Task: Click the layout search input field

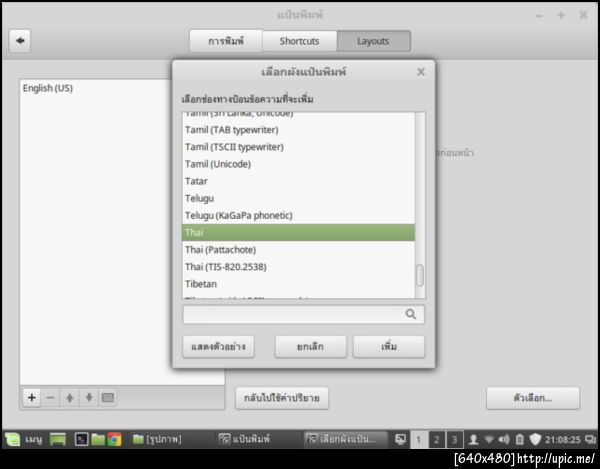Action: coord(303,314)
